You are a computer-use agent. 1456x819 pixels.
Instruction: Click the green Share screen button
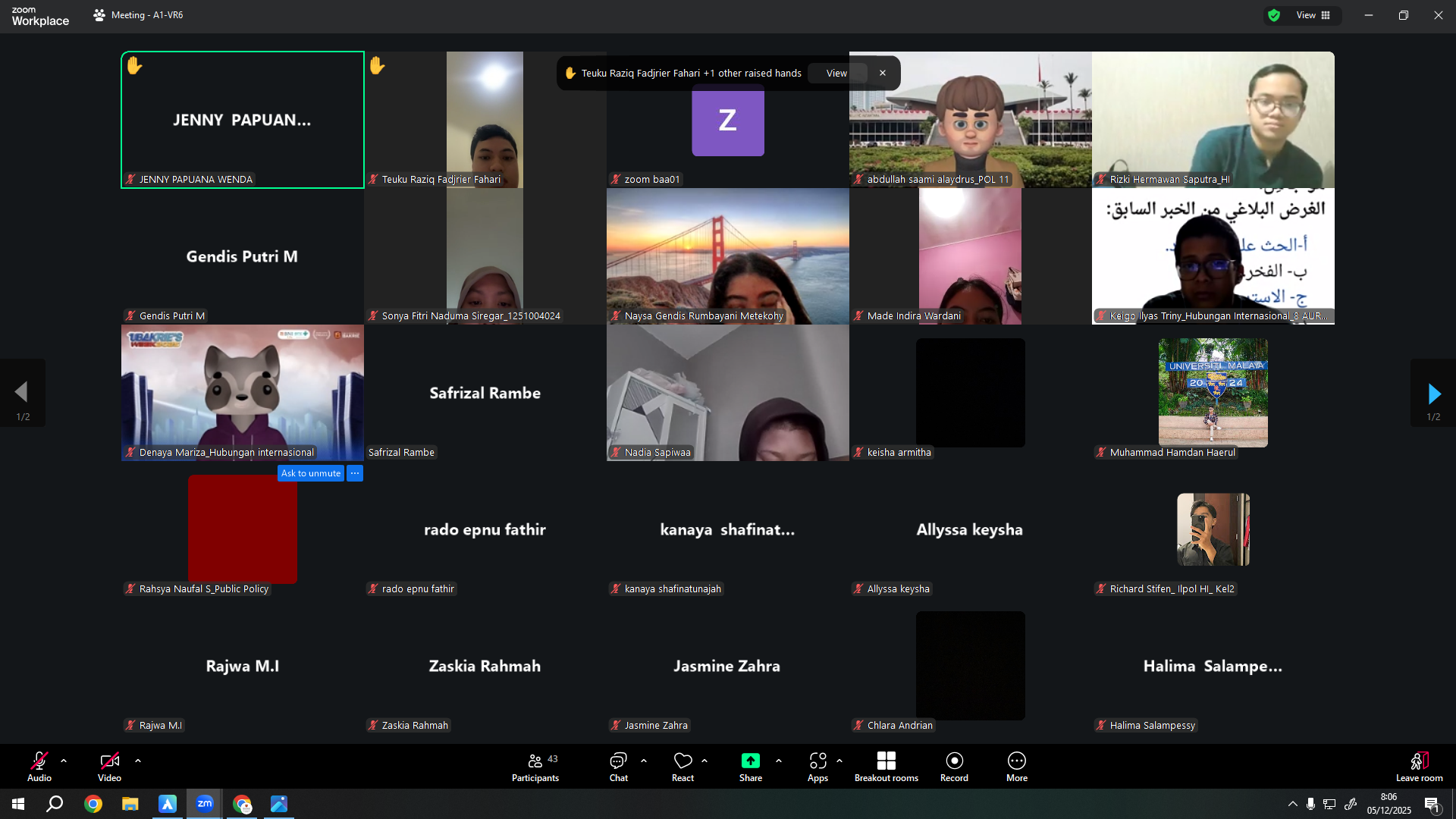pyautogui.click(x=751, y=766)
